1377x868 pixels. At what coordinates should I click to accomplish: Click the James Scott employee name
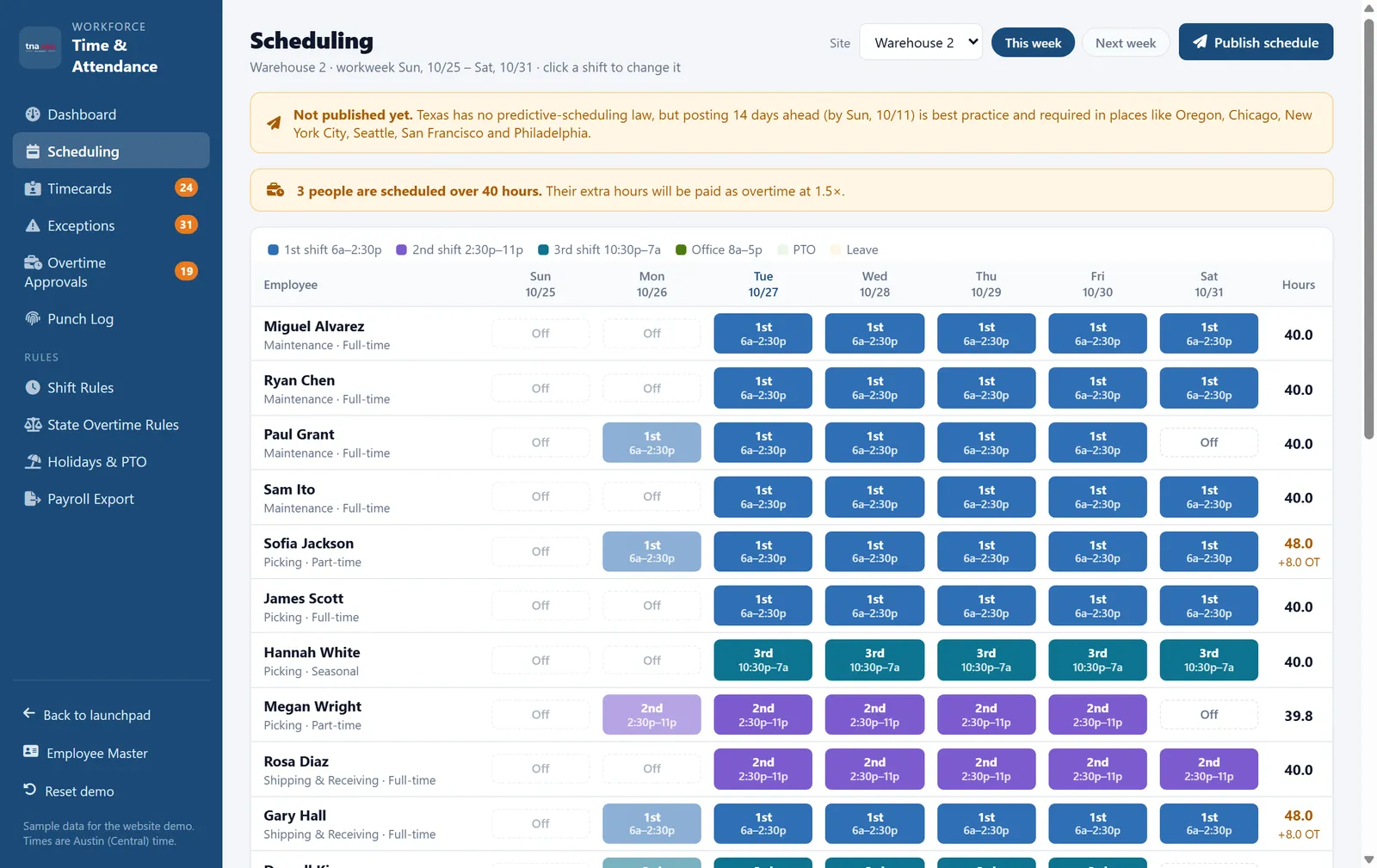tap(303, 598)
